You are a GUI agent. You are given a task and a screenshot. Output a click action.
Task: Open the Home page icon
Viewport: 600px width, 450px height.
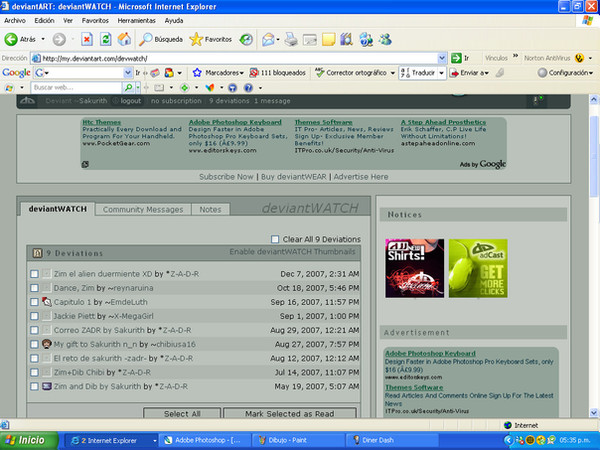[124, 39]
